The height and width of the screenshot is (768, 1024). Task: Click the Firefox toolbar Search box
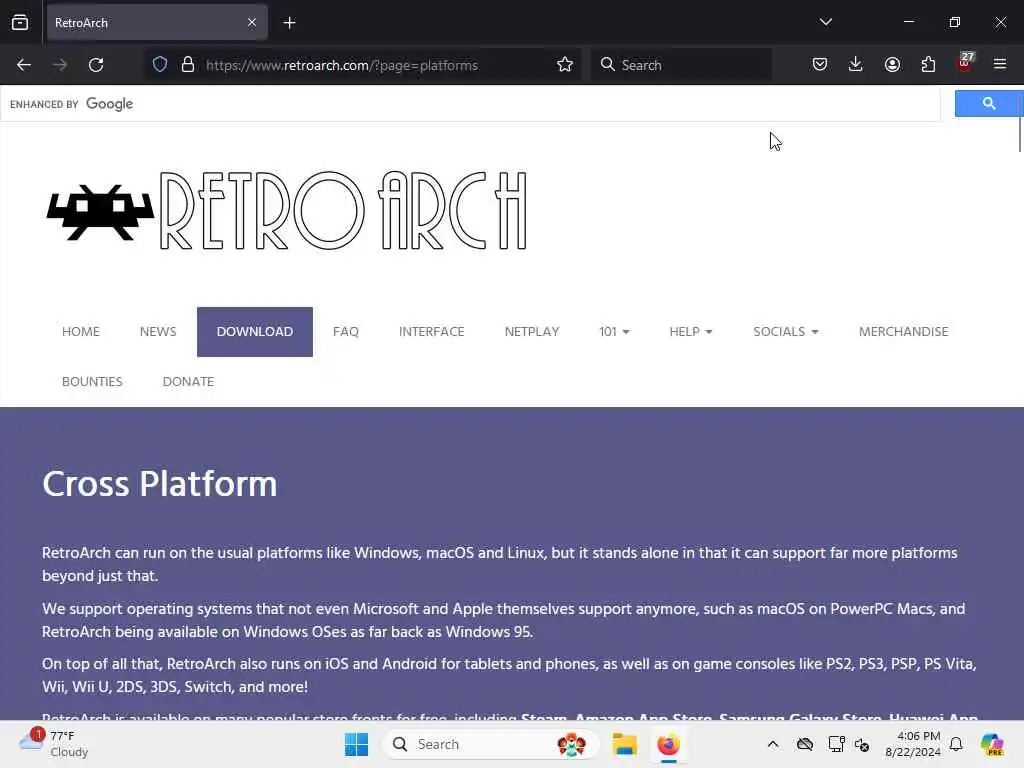(x=681, y=65)
